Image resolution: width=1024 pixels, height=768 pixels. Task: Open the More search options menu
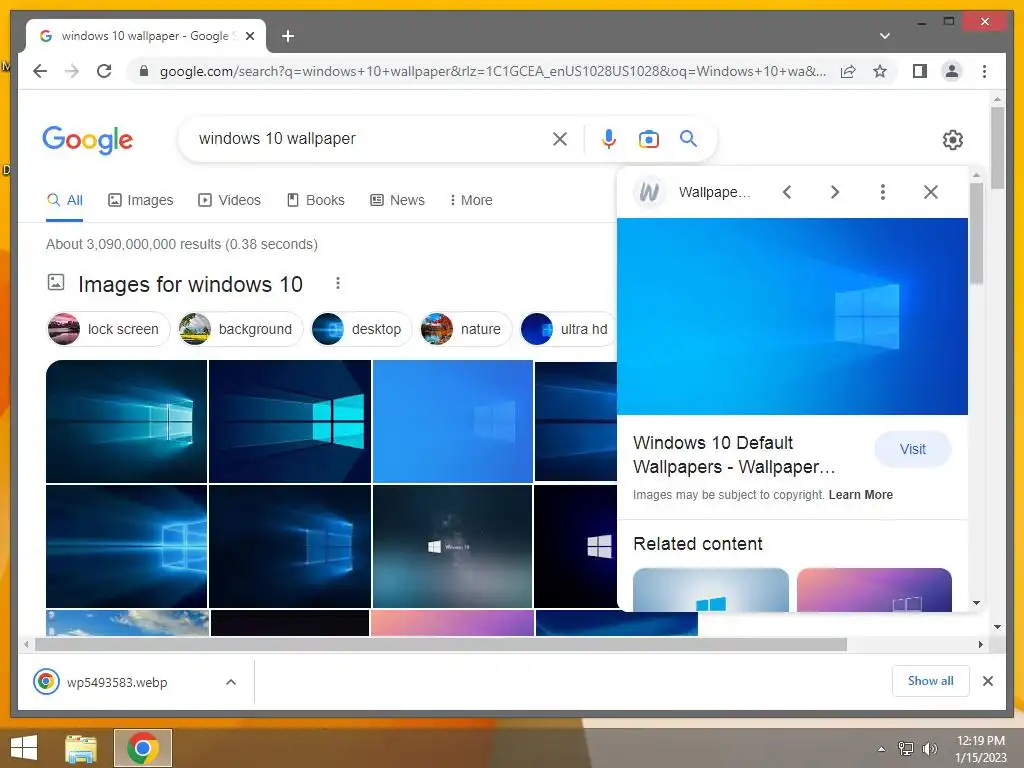pos(471,200)
